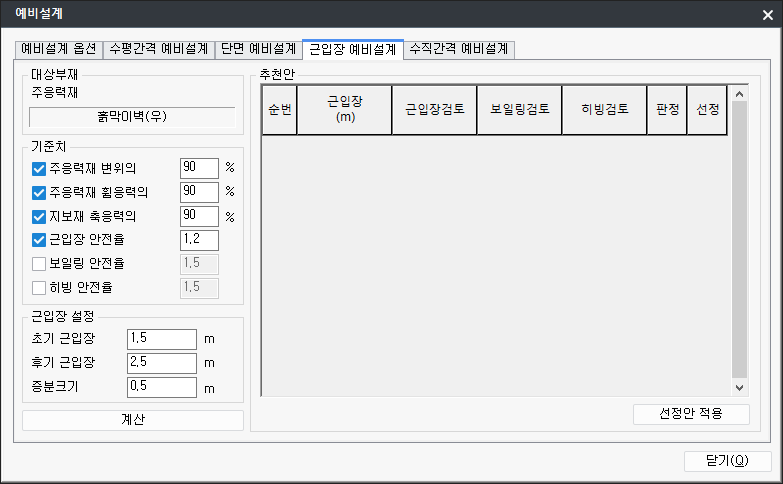Viewport: 783px width, 484px height.
Task: Click the 닫기 button
Action: pyautogui.click(x=728, y=461)
